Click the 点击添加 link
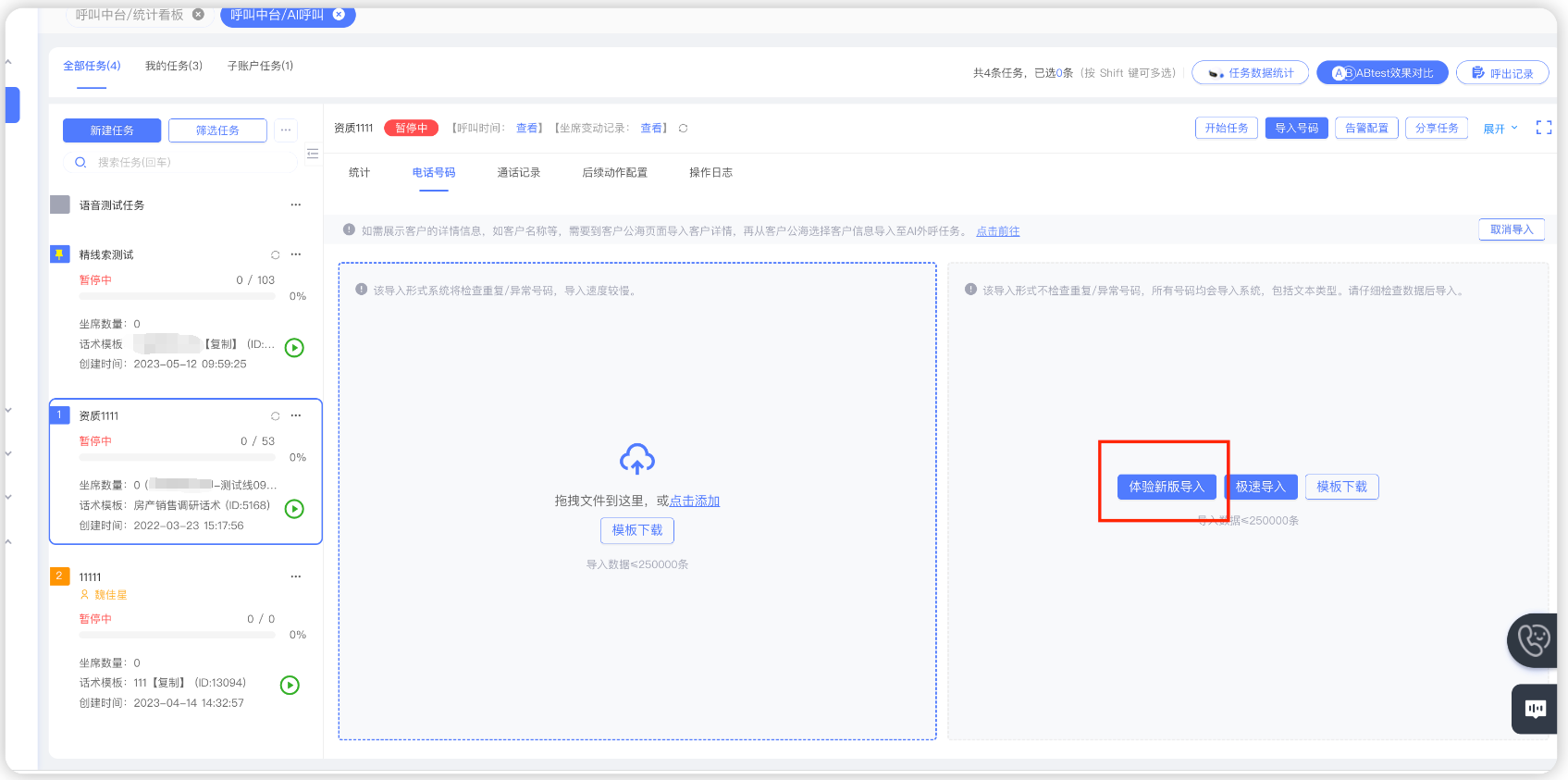1568x780 pixels. click(694, 501)
